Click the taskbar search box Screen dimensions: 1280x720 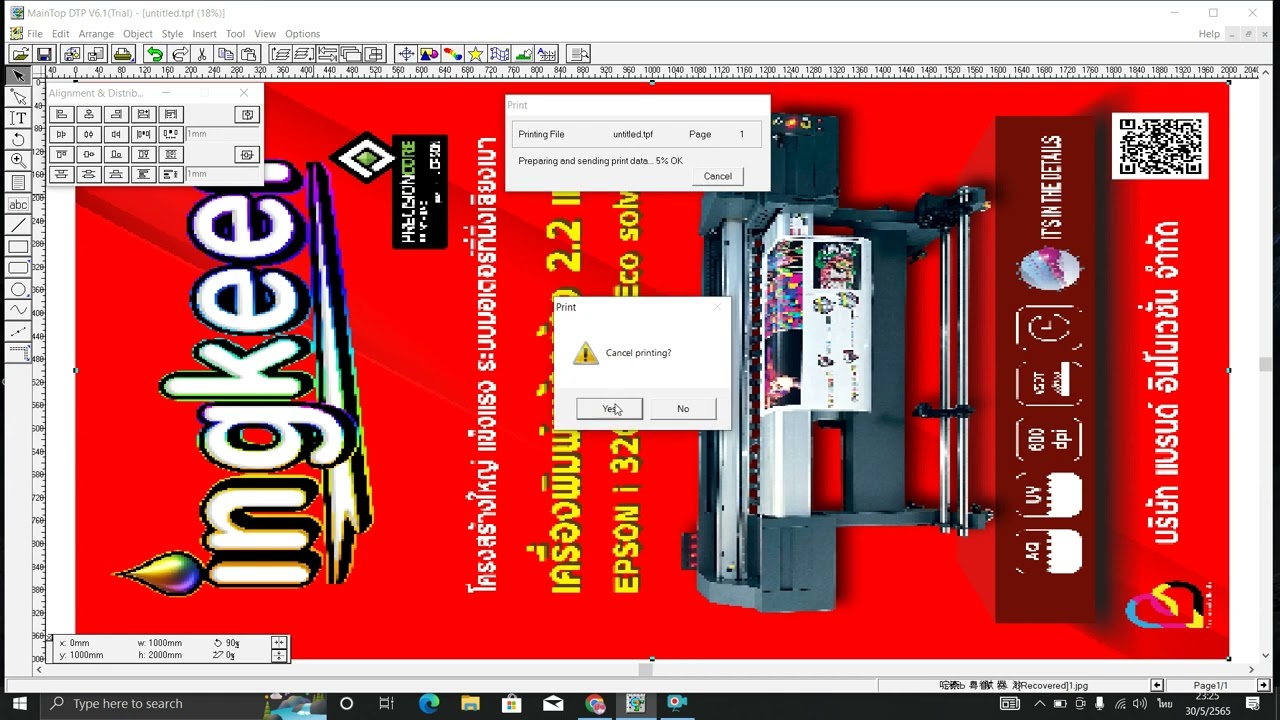(182, 703)
